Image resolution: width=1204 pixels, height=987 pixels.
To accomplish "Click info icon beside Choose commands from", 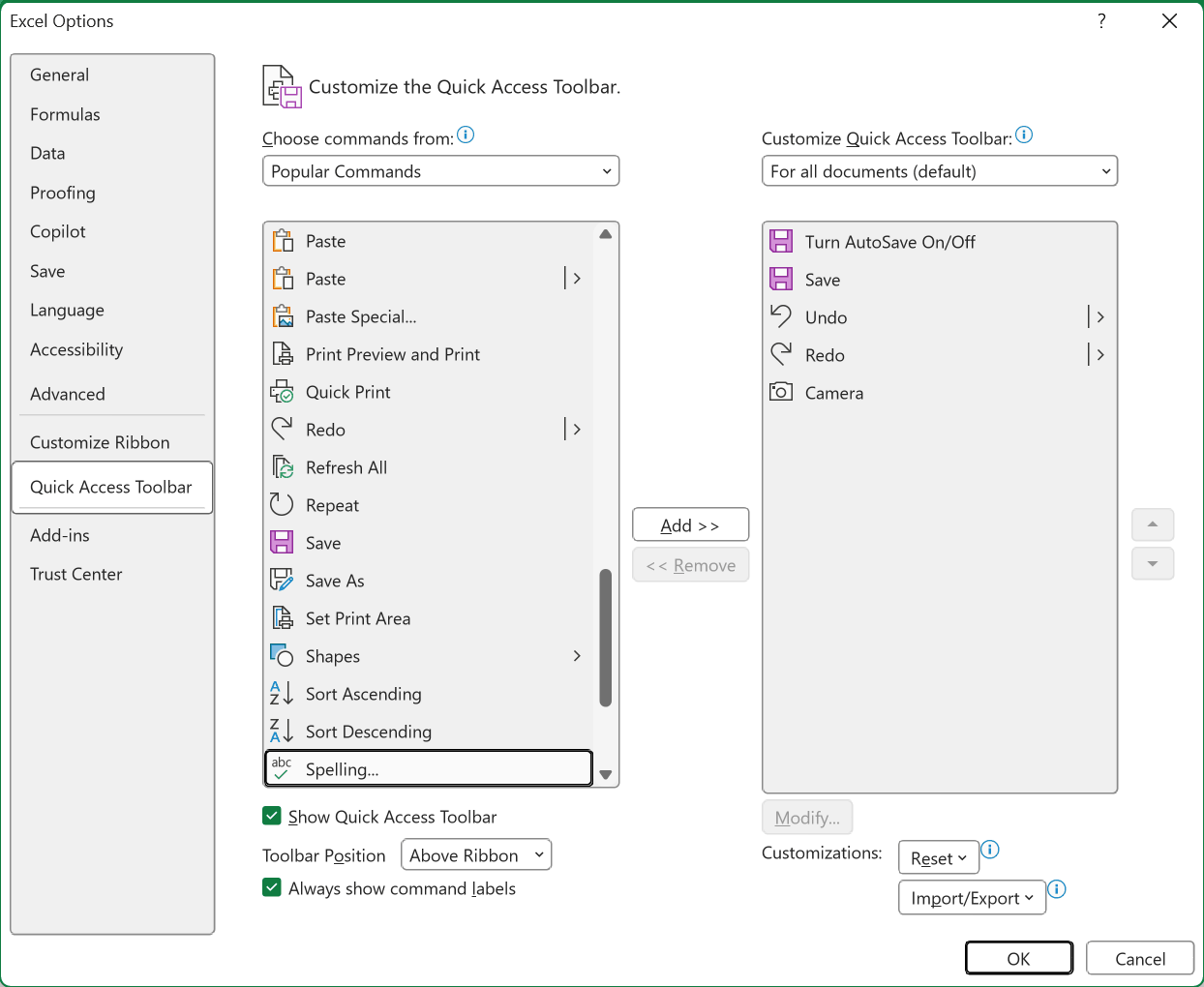I will [466, 135].
